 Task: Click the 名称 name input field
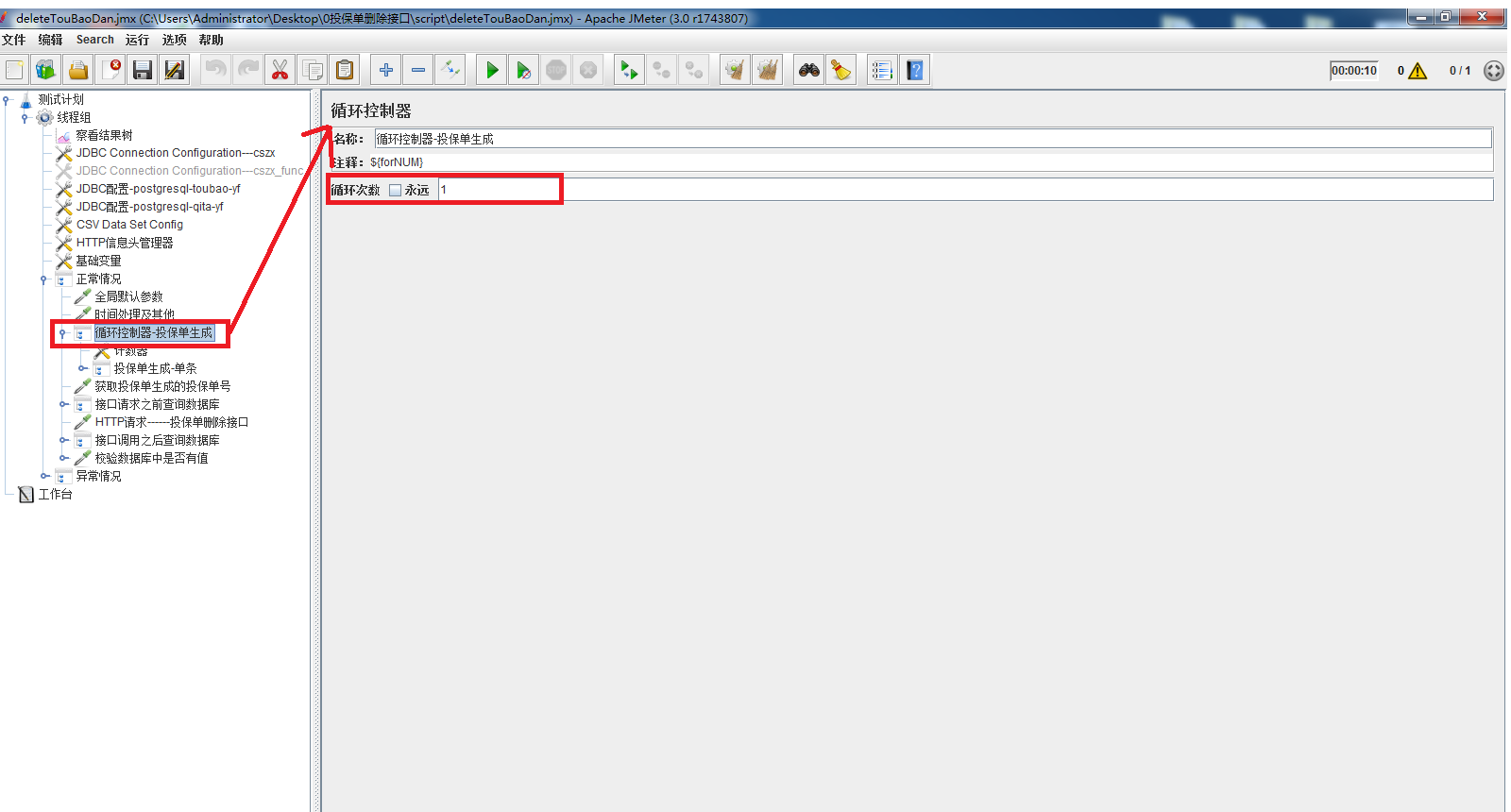point(933,139)
